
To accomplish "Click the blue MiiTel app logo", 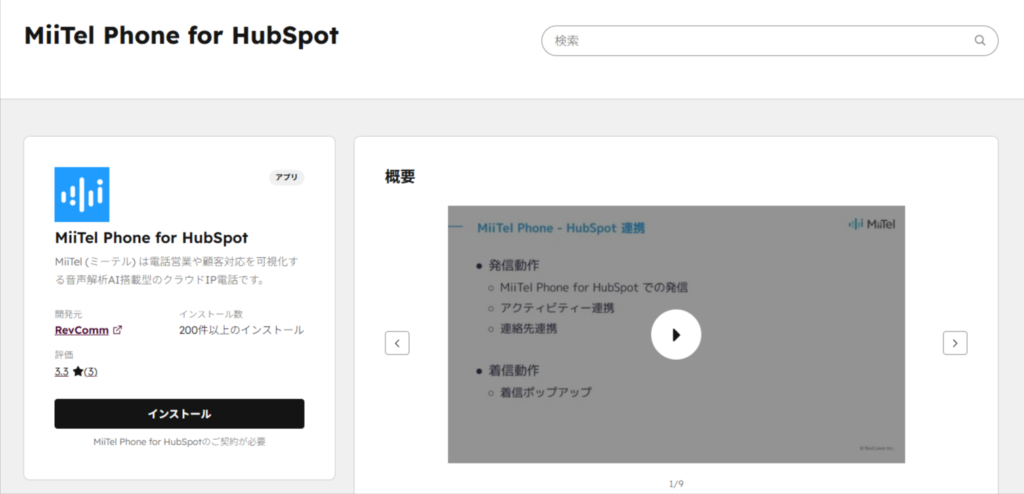I will (82, 194).
